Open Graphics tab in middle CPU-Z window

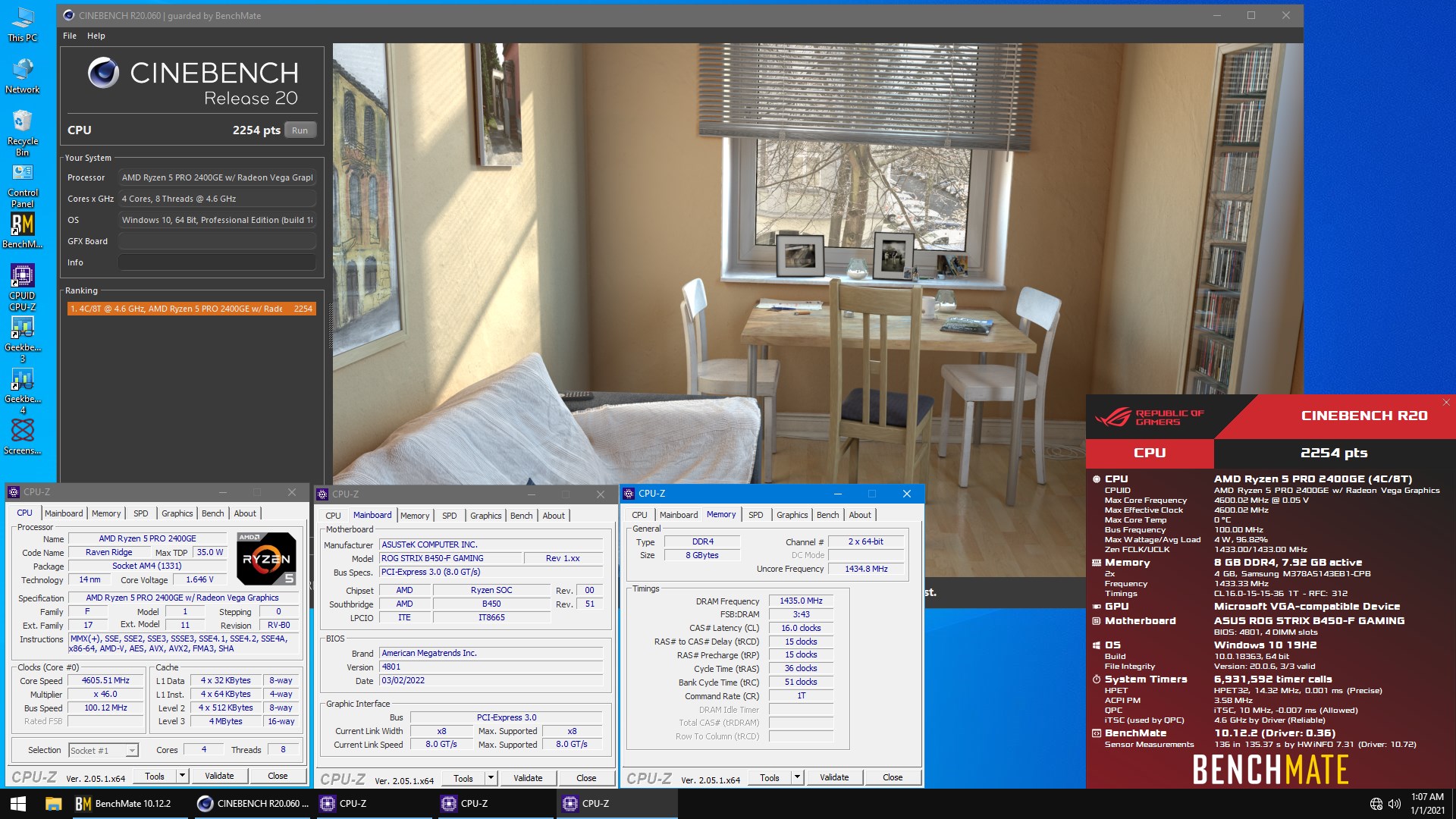(486, 516)
